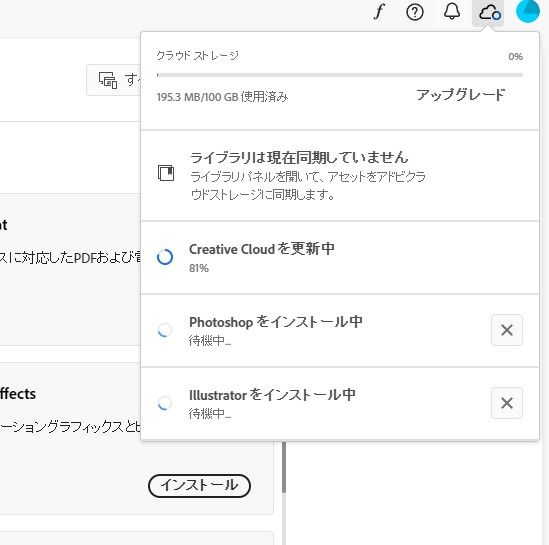Click the 0% storage percentage
This screenshot has width=549, height=545.
click(x=515, y=56)
